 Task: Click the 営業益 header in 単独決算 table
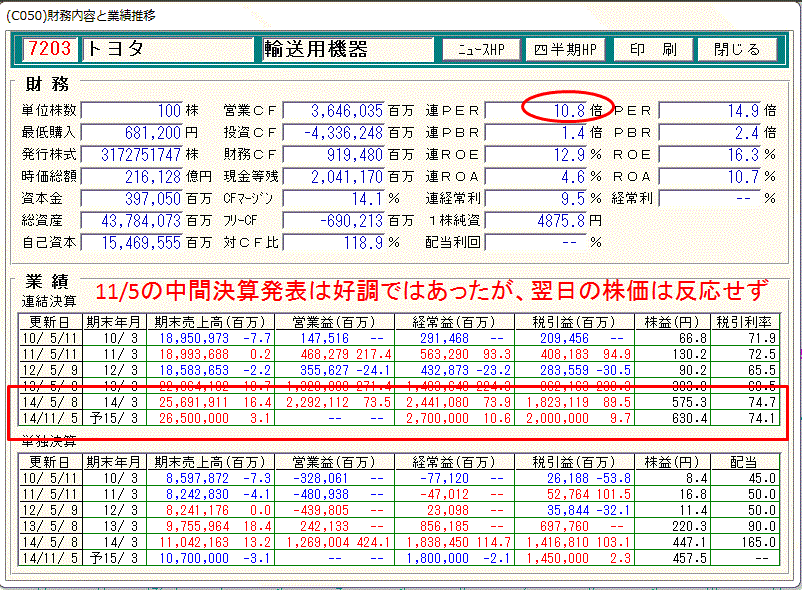click(x=335, y=462)
